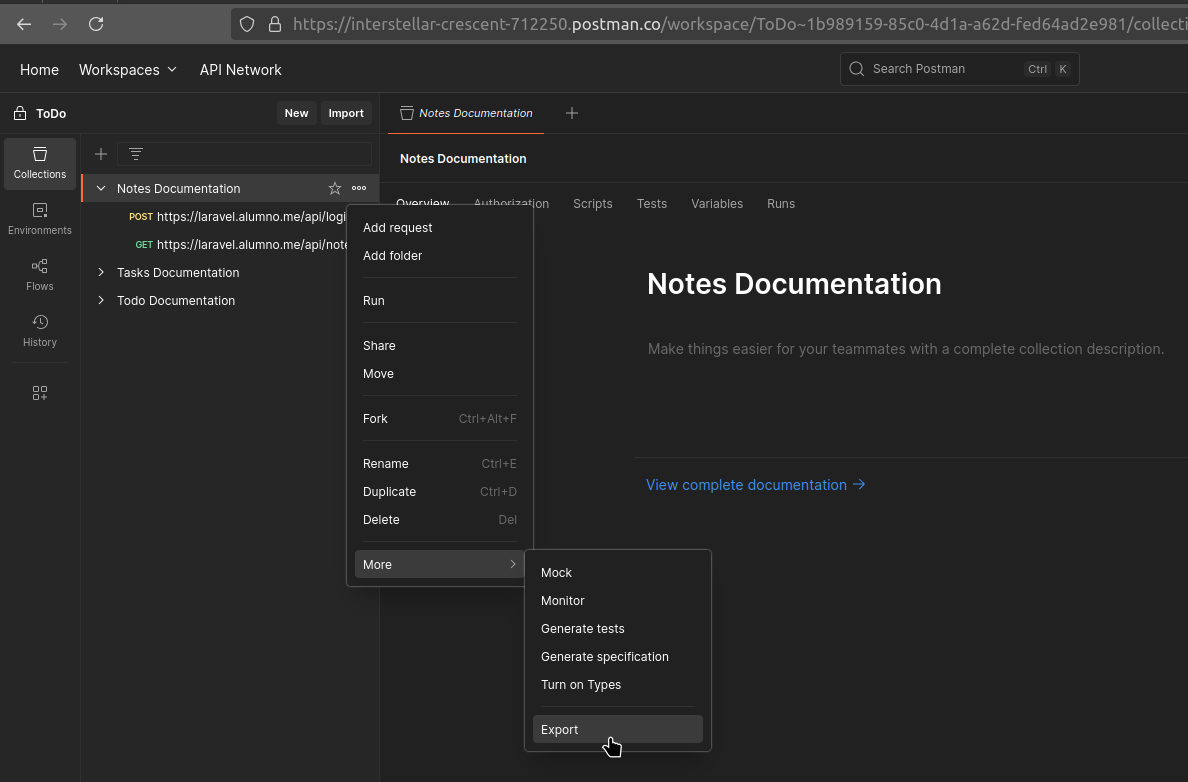Star the Notes Documentation collection
The image size is (1188, 782).
pyautogui.click(x=335, y=188)
